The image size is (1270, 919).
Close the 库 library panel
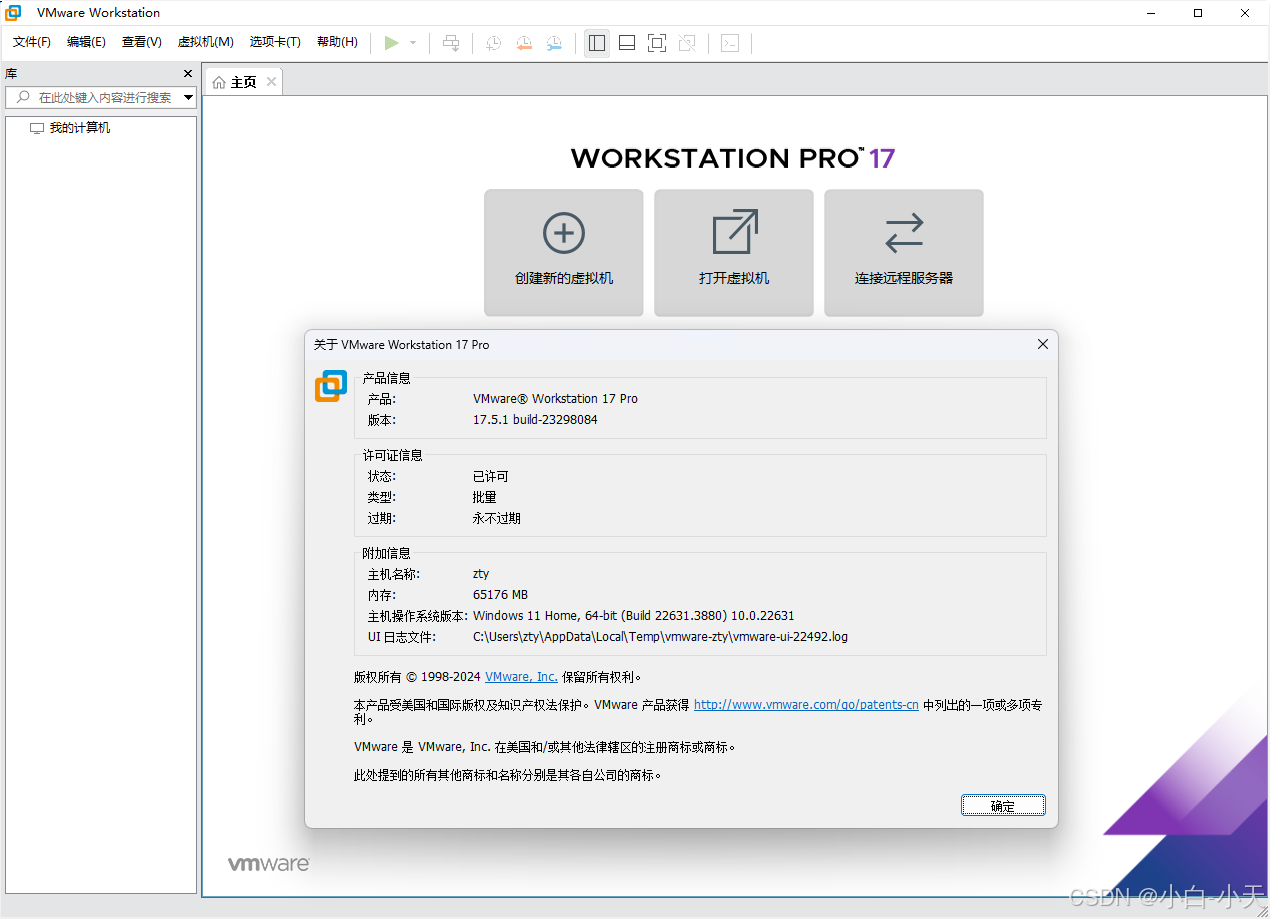point(188,73)
